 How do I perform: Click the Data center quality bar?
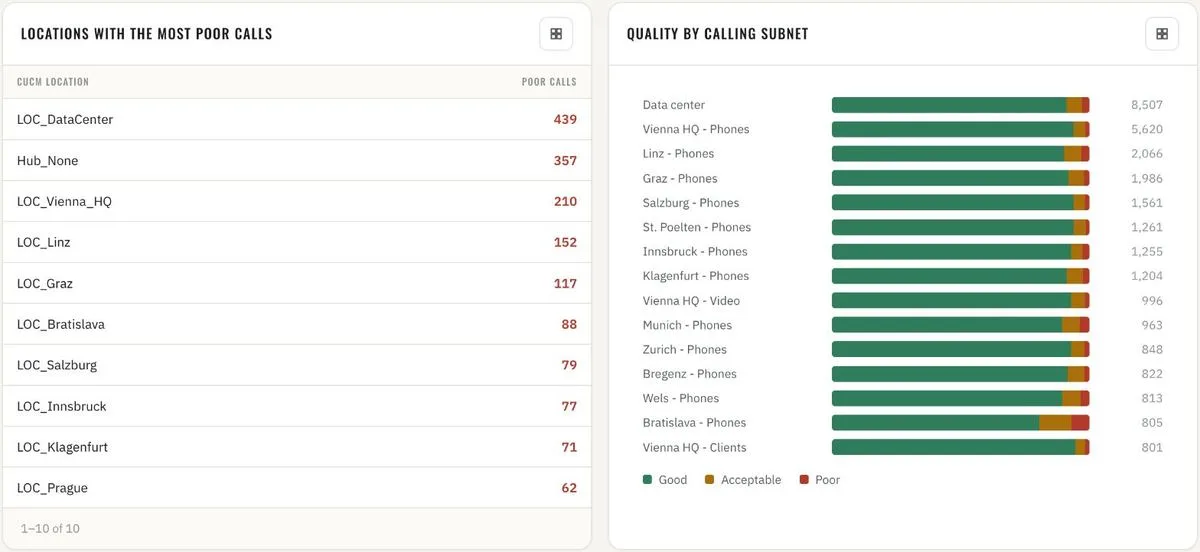960,105
